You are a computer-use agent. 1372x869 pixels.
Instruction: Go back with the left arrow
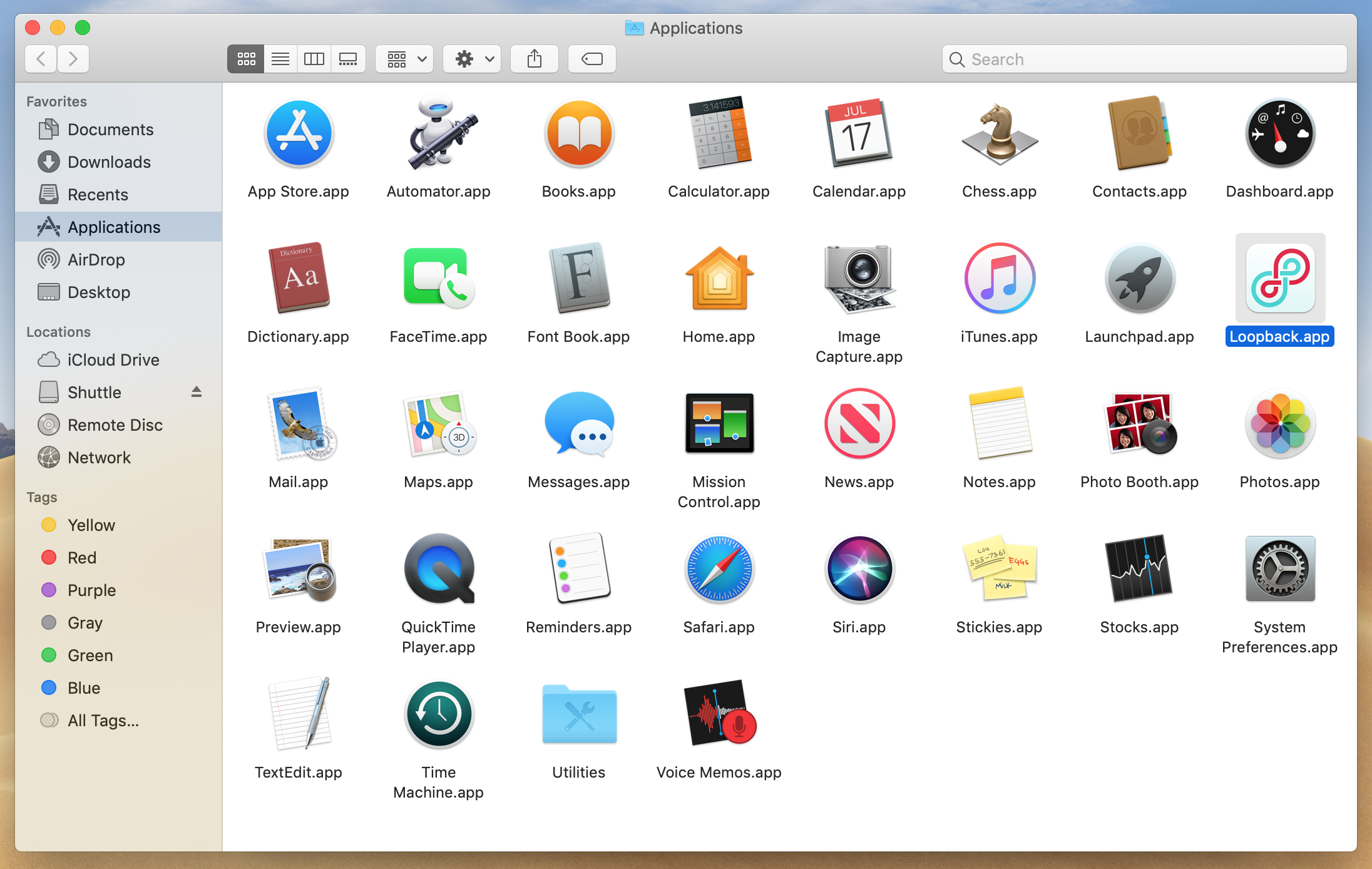(x=41, y=59)
